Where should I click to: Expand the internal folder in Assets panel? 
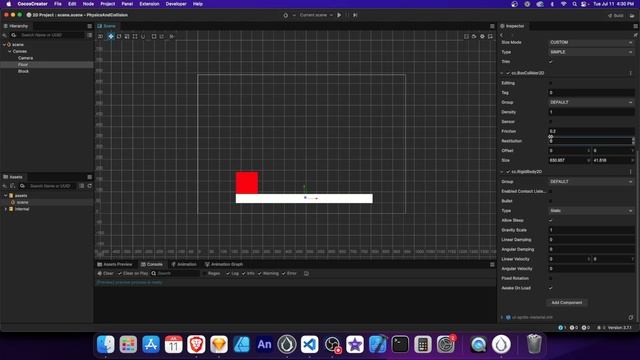click(6, 209)
